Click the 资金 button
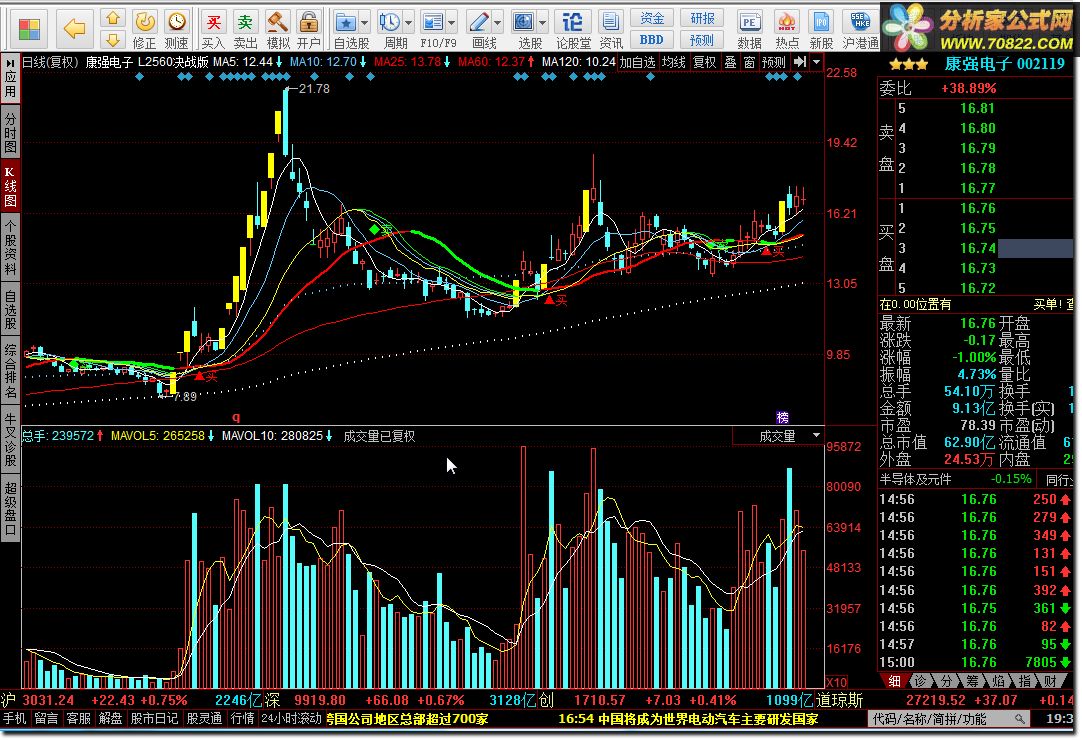The image size is (1082, 740). 652,18
